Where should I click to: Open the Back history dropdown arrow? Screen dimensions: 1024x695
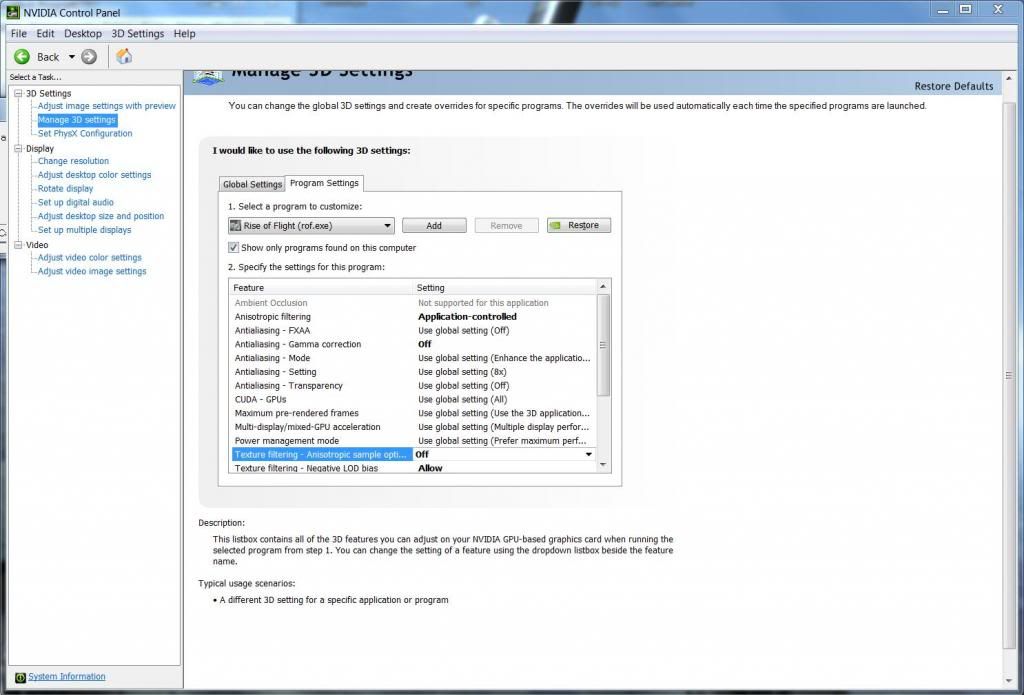coord(72,57)
